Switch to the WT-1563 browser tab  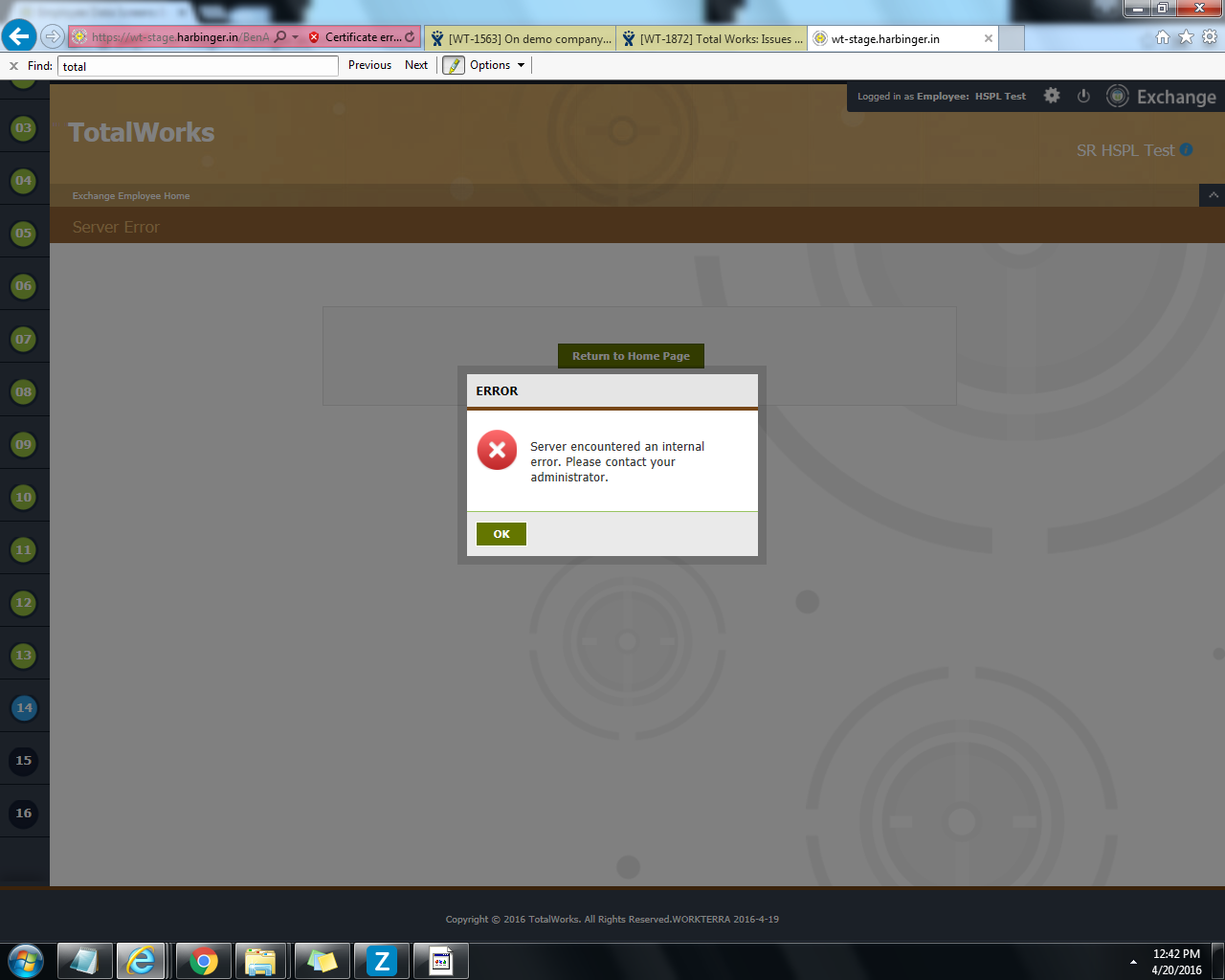[x=521, y=38]
